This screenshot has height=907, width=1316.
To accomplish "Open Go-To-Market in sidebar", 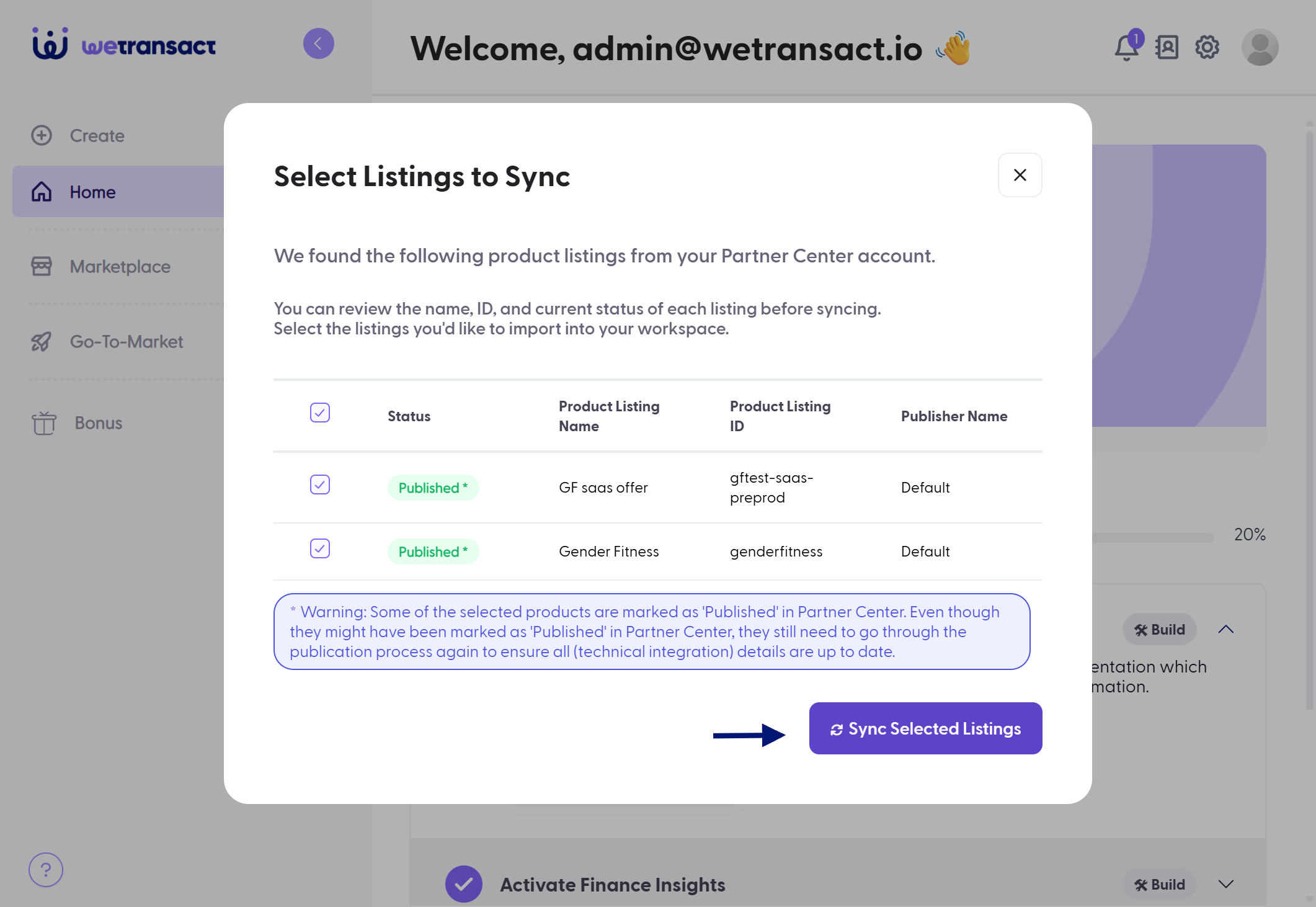I will click(127, 341).
